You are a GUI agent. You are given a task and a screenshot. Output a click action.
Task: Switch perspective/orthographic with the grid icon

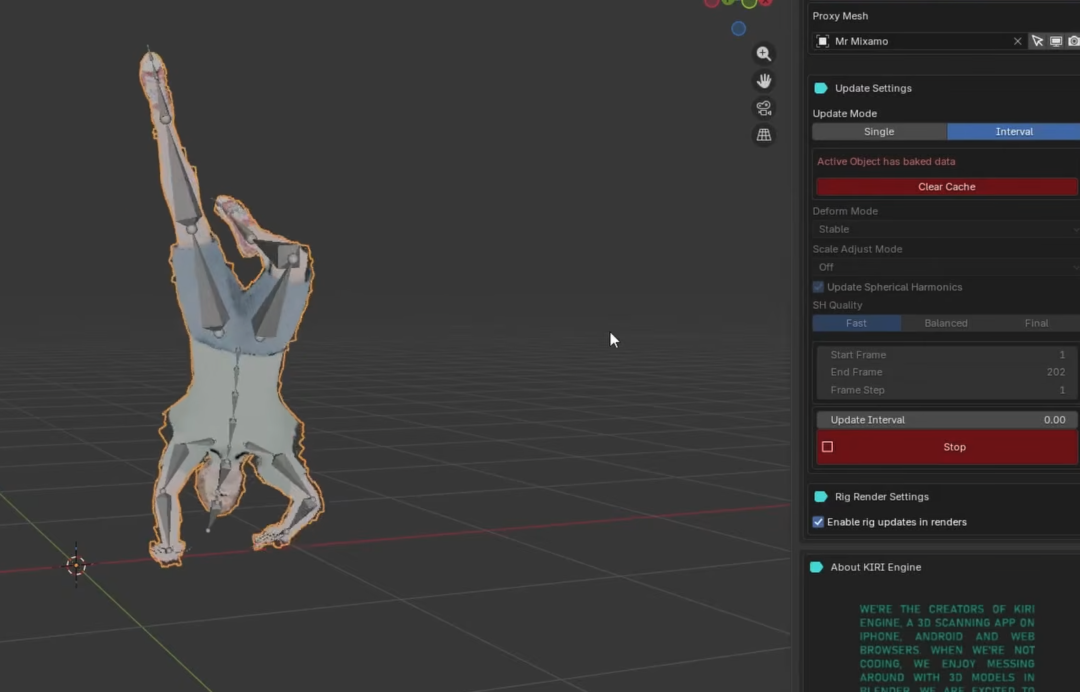click(x=763, y=135)
